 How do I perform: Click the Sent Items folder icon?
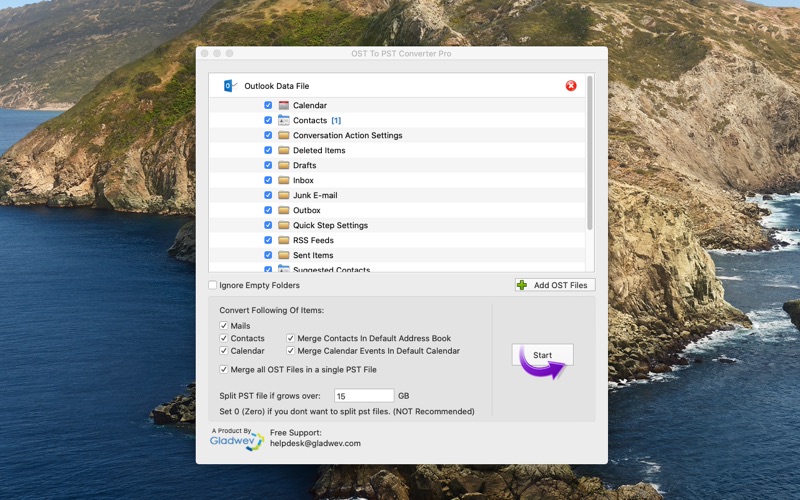click(x=284, y=255)
